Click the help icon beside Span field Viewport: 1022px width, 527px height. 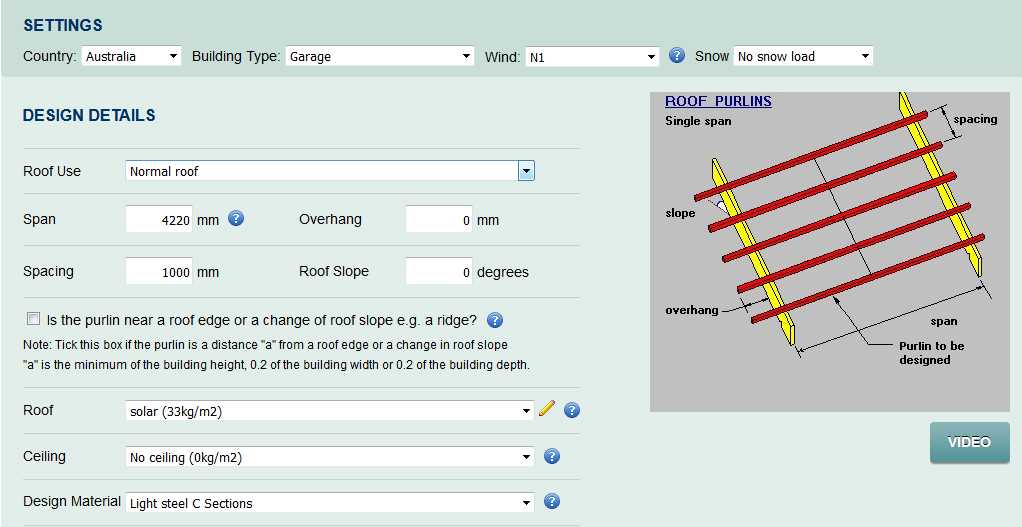point(236,218)
